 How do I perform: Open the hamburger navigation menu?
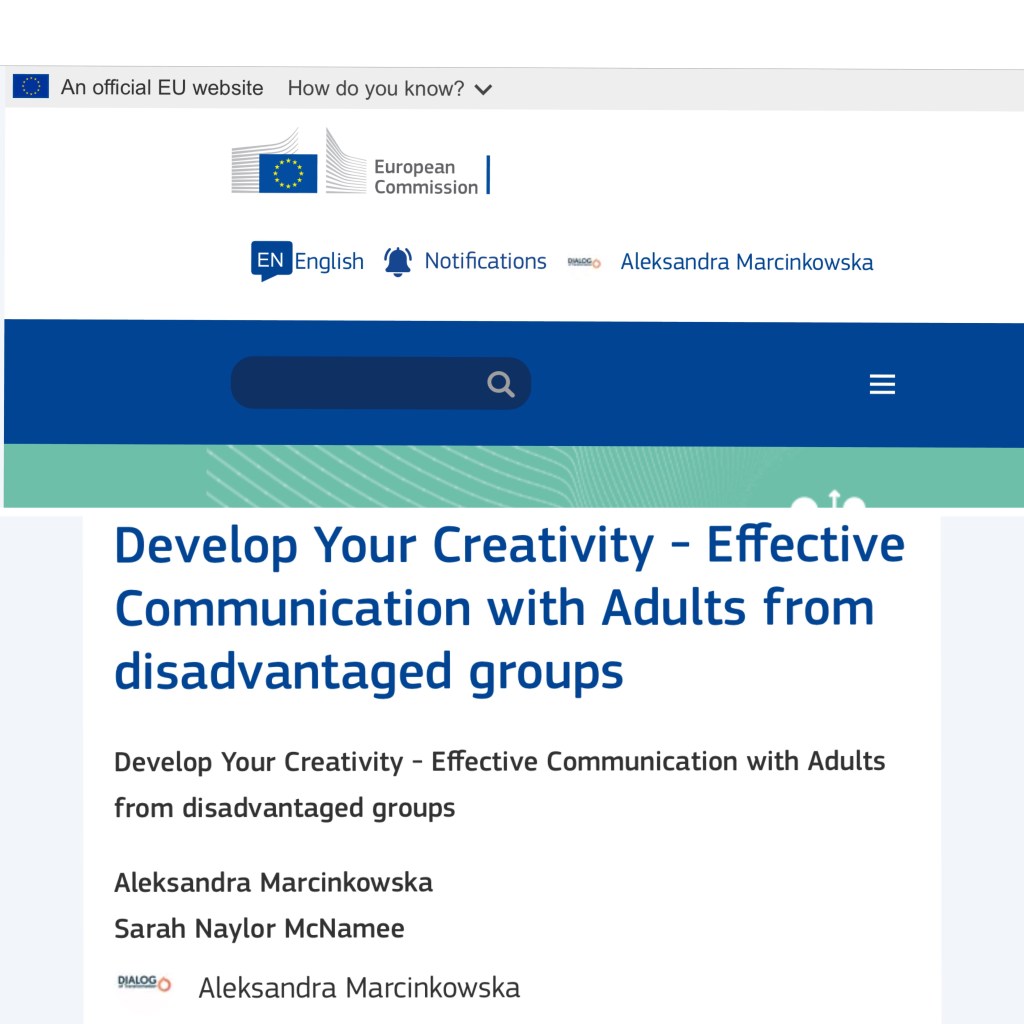pos(882,385)
